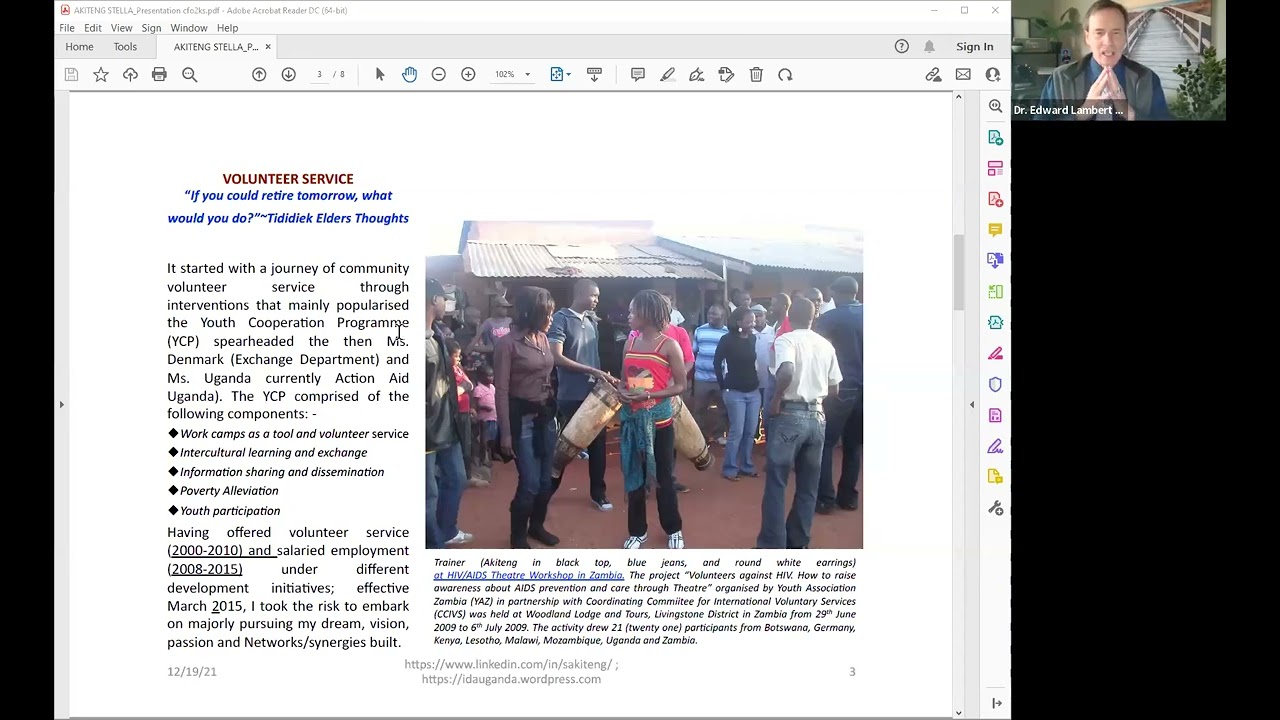Zoom out with the minus icon
This screenshot has width=1280, height=720.
pos(438,75)
